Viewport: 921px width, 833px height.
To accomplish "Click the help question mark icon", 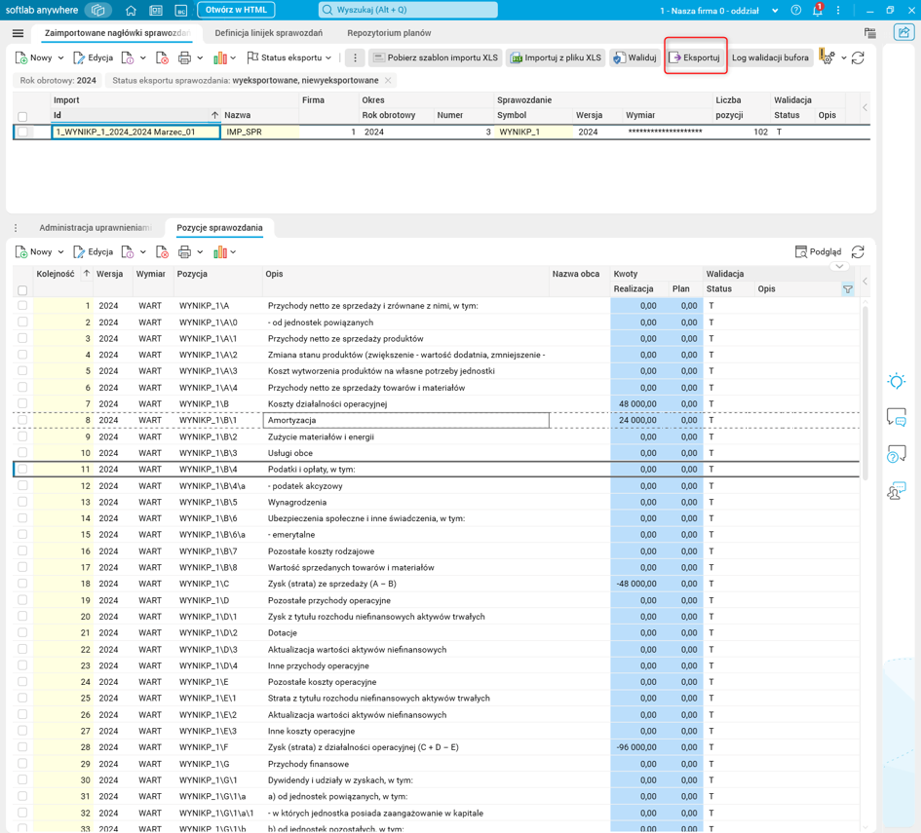I will (796, 10).
